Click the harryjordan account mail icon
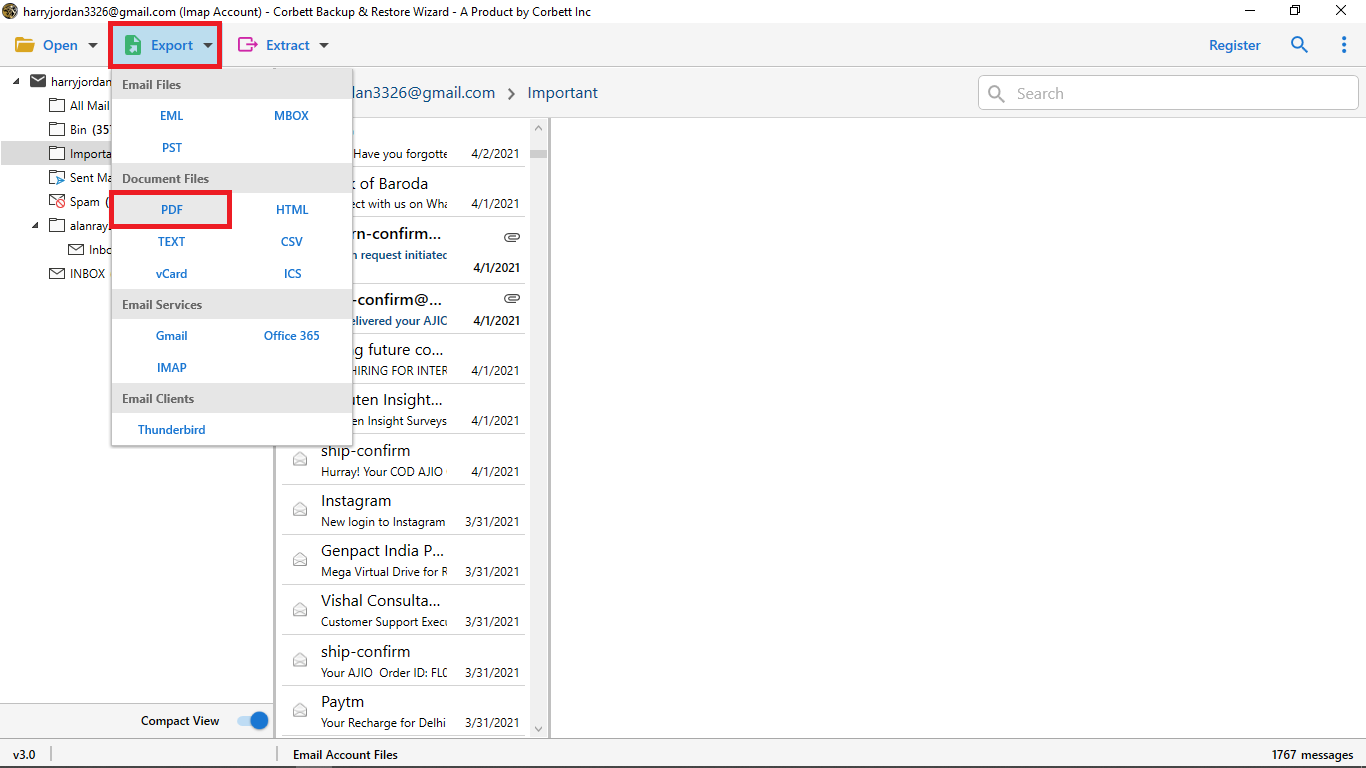This screenshot has width=1366, height=768. [38, 81]
